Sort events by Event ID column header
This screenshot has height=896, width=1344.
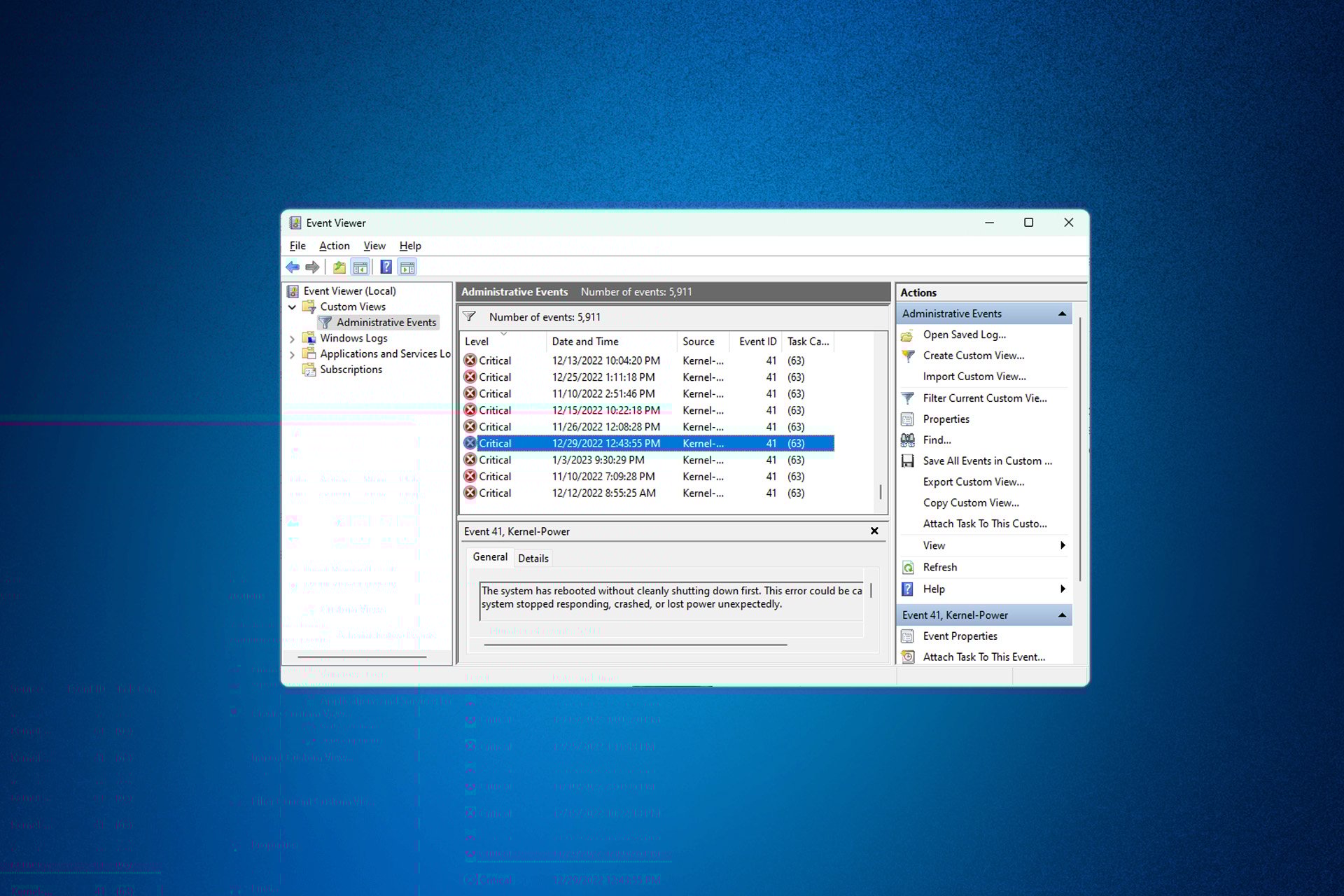point(756,342)
